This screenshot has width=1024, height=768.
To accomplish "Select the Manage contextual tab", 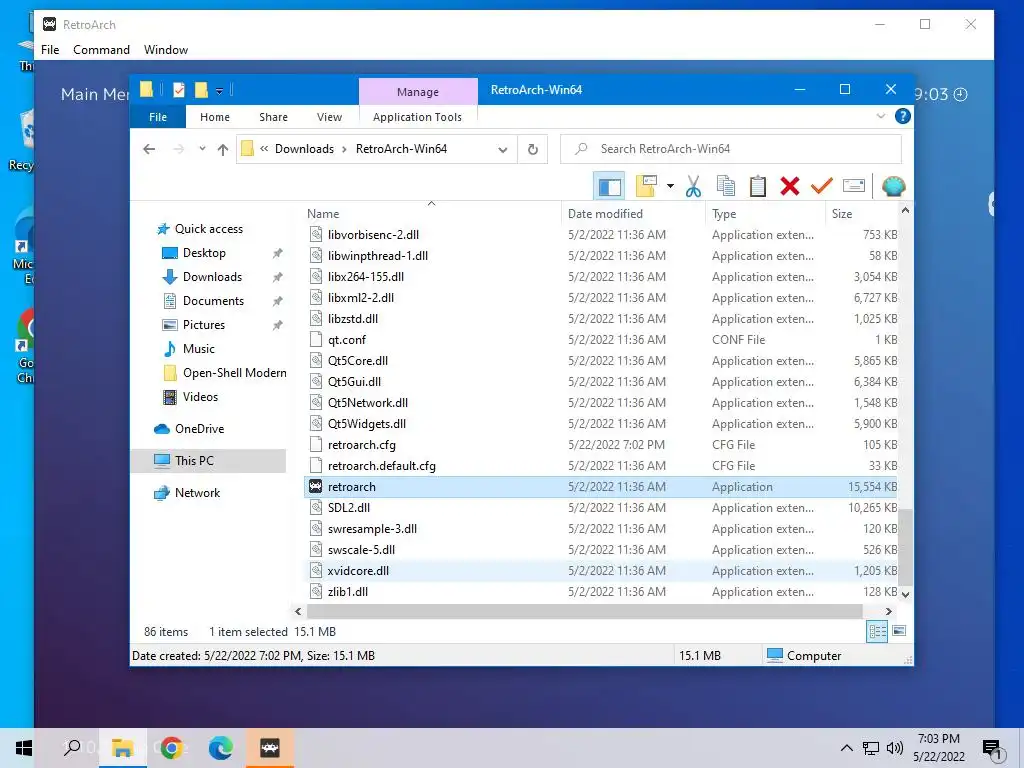I will (418, 92).
